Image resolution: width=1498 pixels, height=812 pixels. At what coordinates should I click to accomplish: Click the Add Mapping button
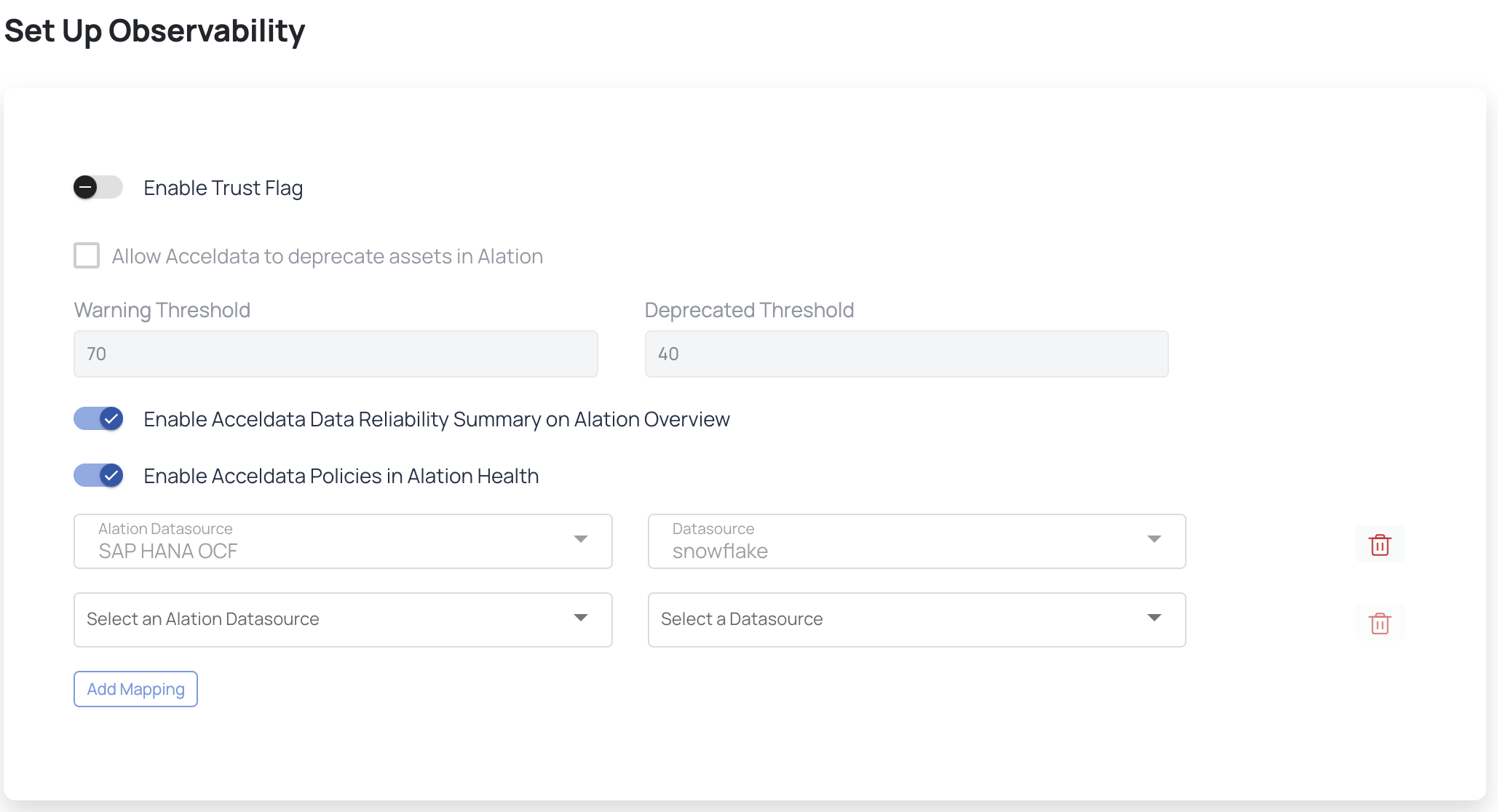tap(135, 689)
